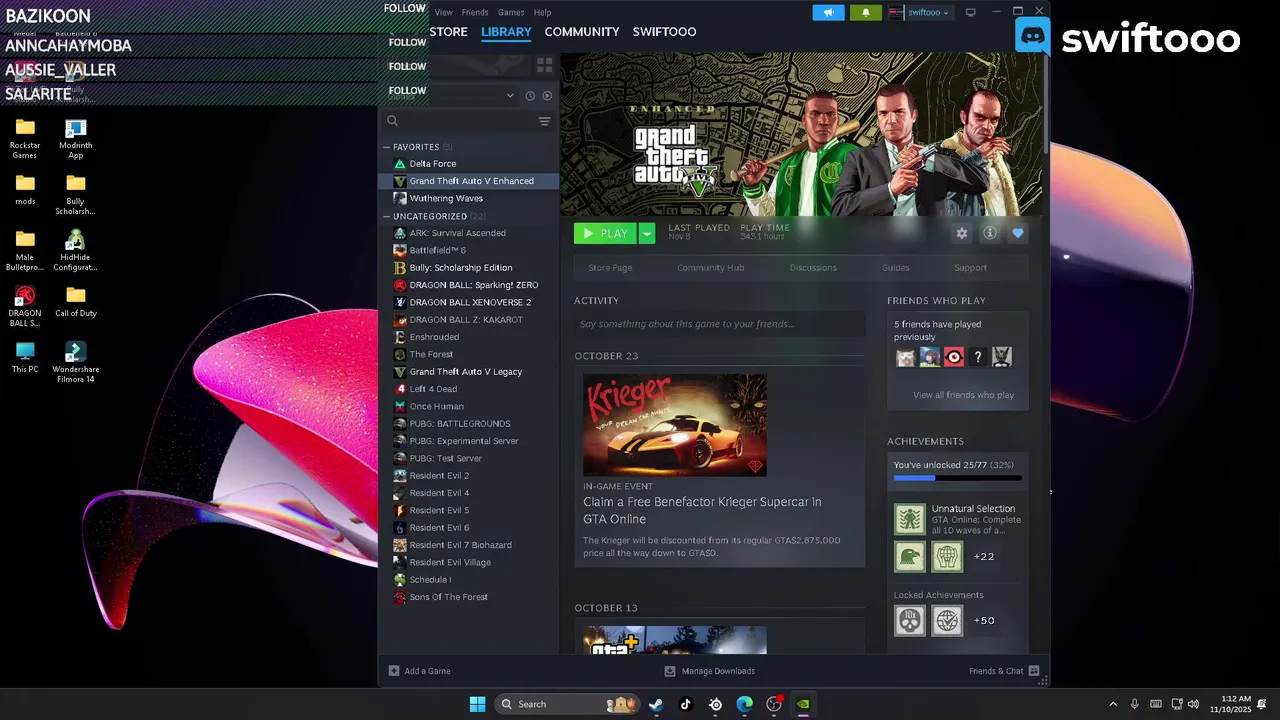Select Bully: Scholarship Edition in library

click(468, 268)
